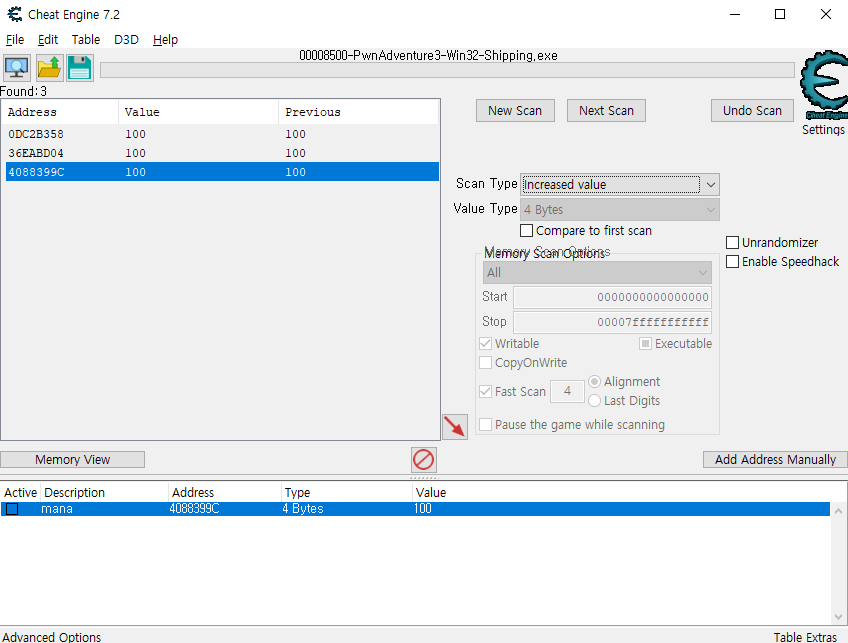Click Add Address Manually
Image resolution: width=848 pixels, height=643 pixels.
[775, 460]
